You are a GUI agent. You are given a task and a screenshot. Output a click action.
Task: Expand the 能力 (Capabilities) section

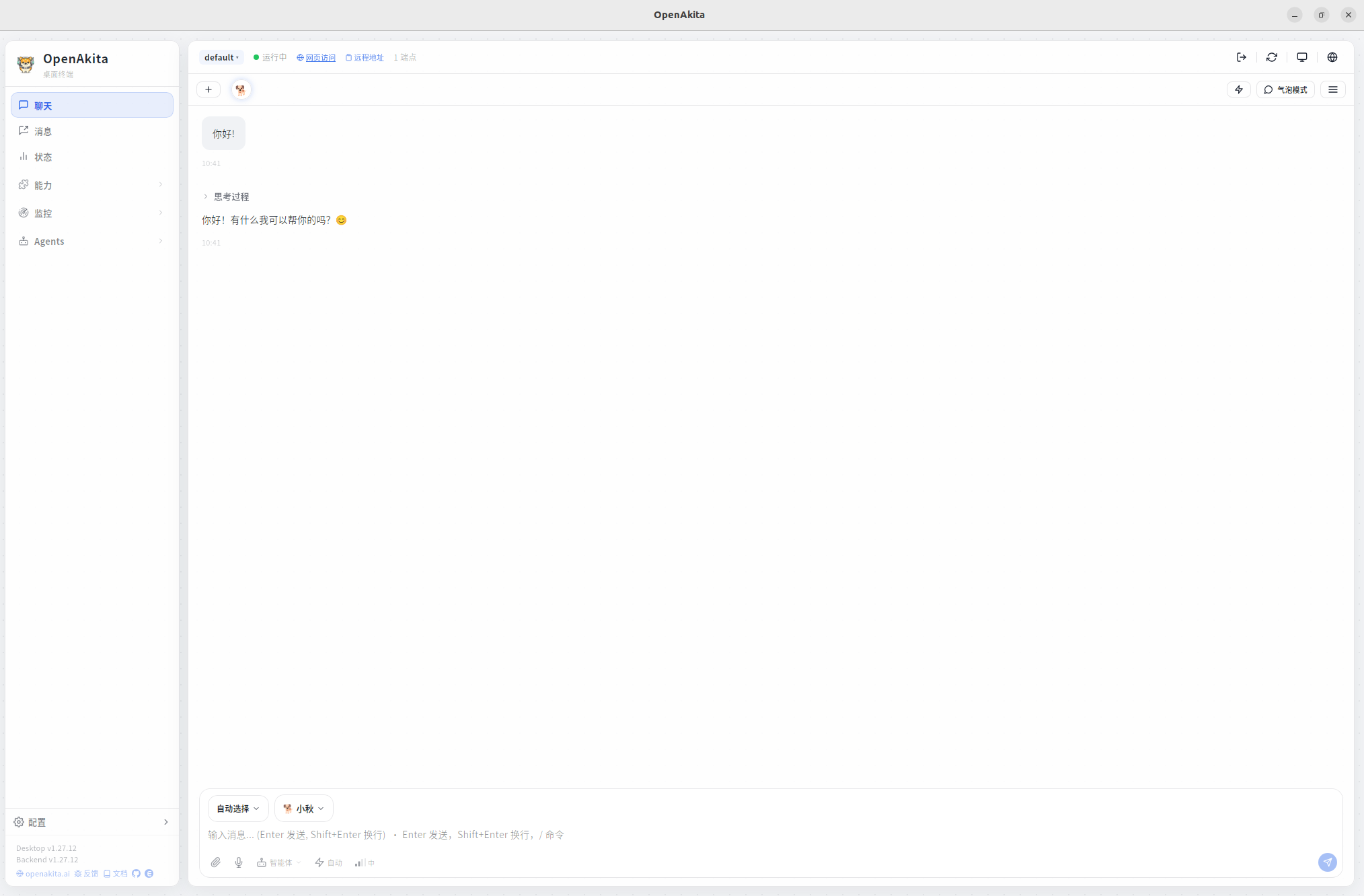[x=92, y=185]
